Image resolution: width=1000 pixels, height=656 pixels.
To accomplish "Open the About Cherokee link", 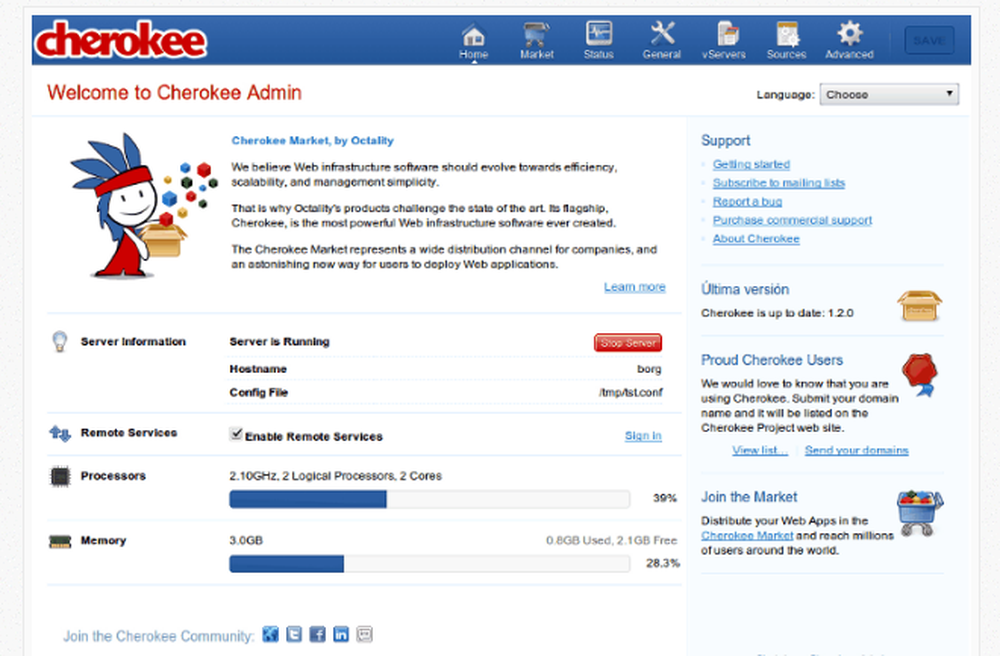I will point(756,238).
